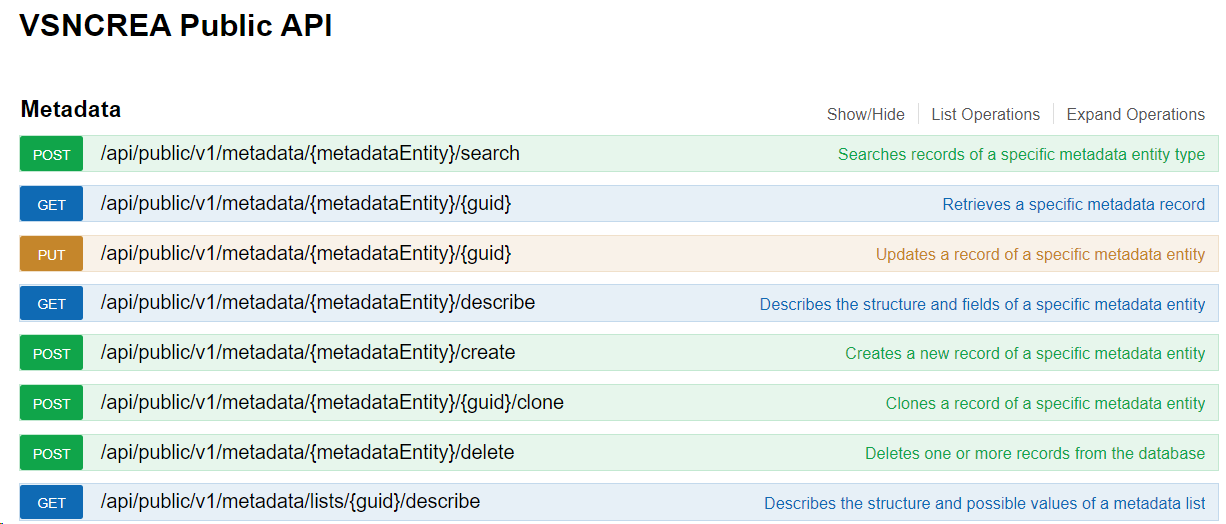Screen dimensions: 1226x524
Task: Click the GET badge for the lists describe endpoint
Action: tap(51, 503)
